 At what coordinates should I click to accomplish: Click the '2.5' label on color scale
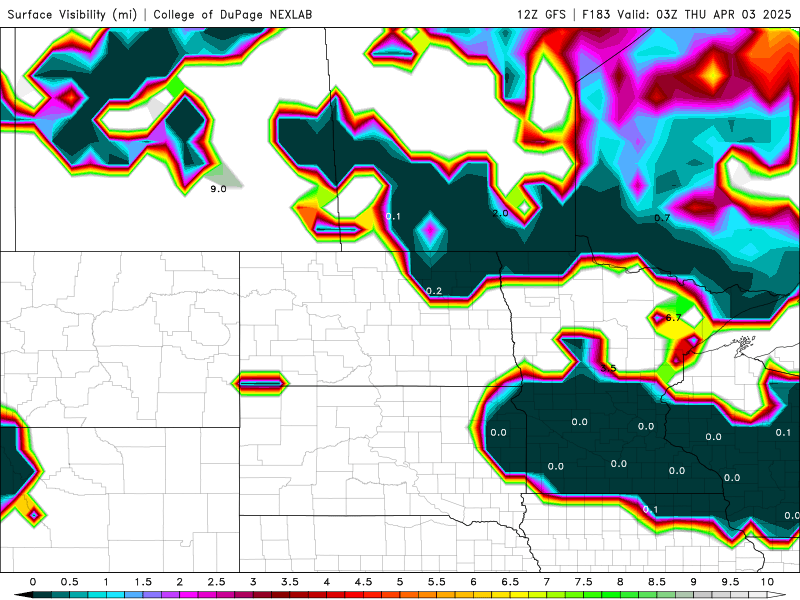[216, 582]
